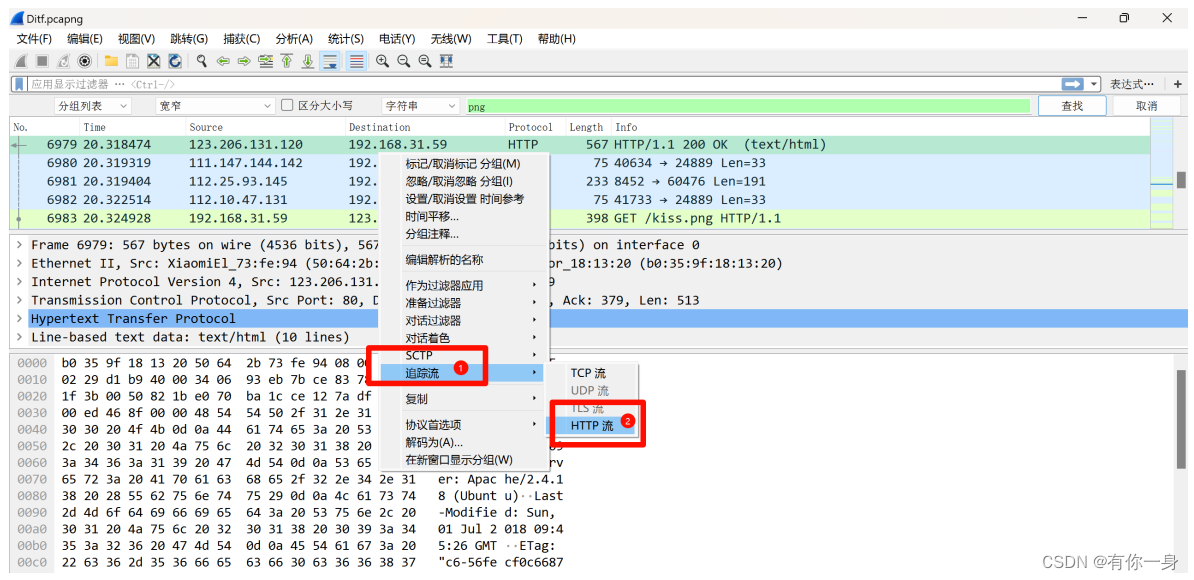Click the restart capture icon
The height and width of the screenshot is (580, 1194).
[63, 61]
